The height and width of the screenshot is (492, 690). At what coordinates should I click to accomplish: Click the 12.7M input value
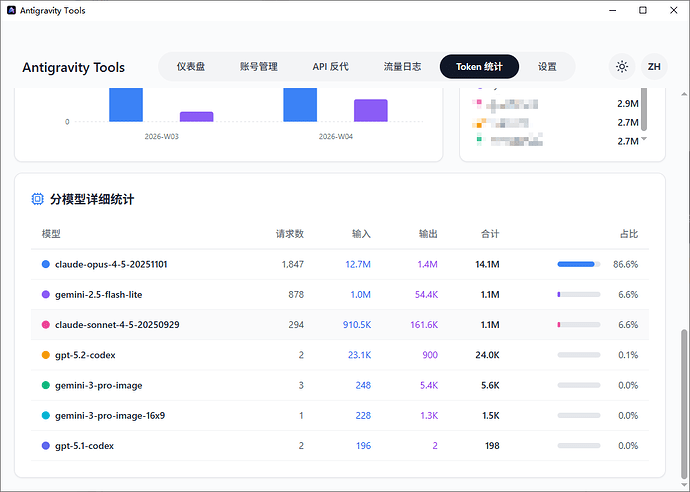click(358, 264)
